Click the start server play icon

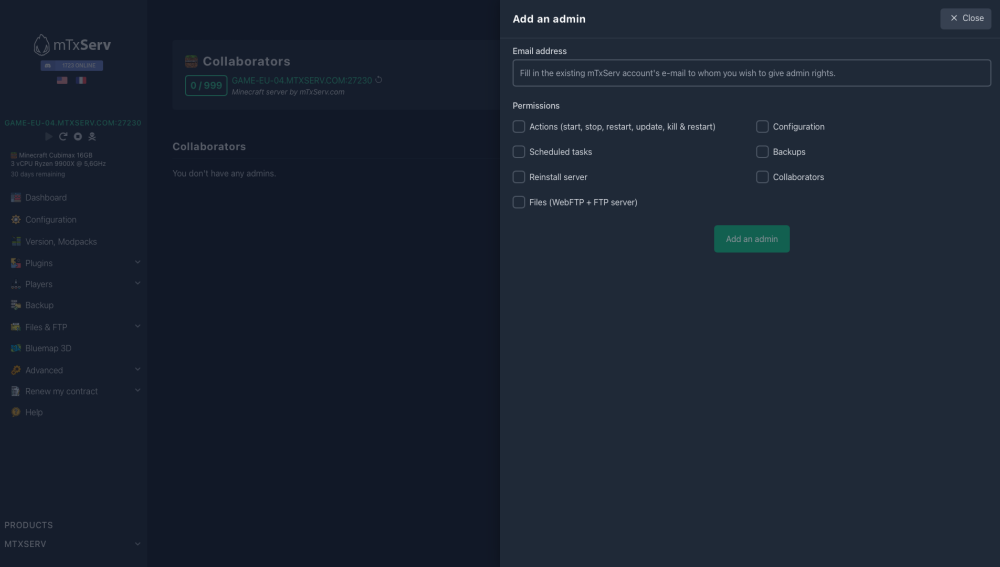tap(49, 136)
